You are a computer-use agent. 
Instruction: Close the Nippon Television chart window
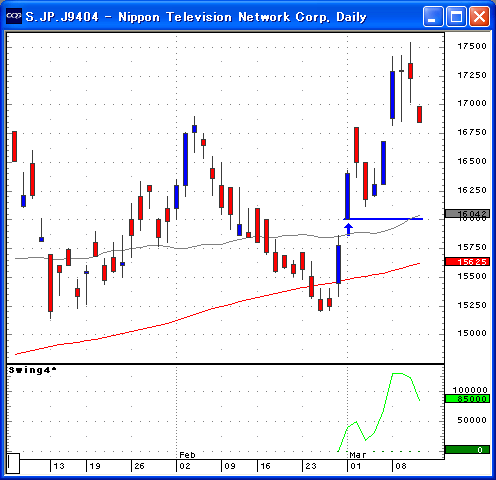(479, 16)
